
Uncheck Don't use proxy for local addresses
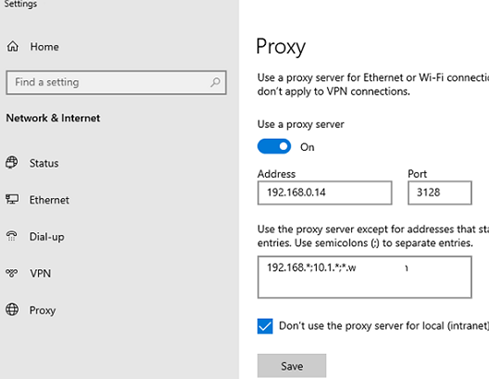(x=265, y=326)
